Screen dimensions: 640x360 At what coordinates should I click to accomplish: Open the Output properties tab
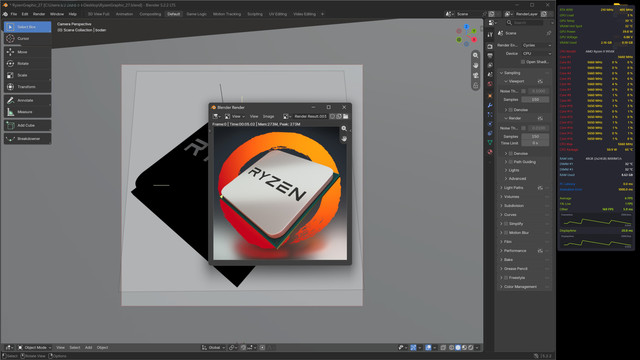point(490,56)
